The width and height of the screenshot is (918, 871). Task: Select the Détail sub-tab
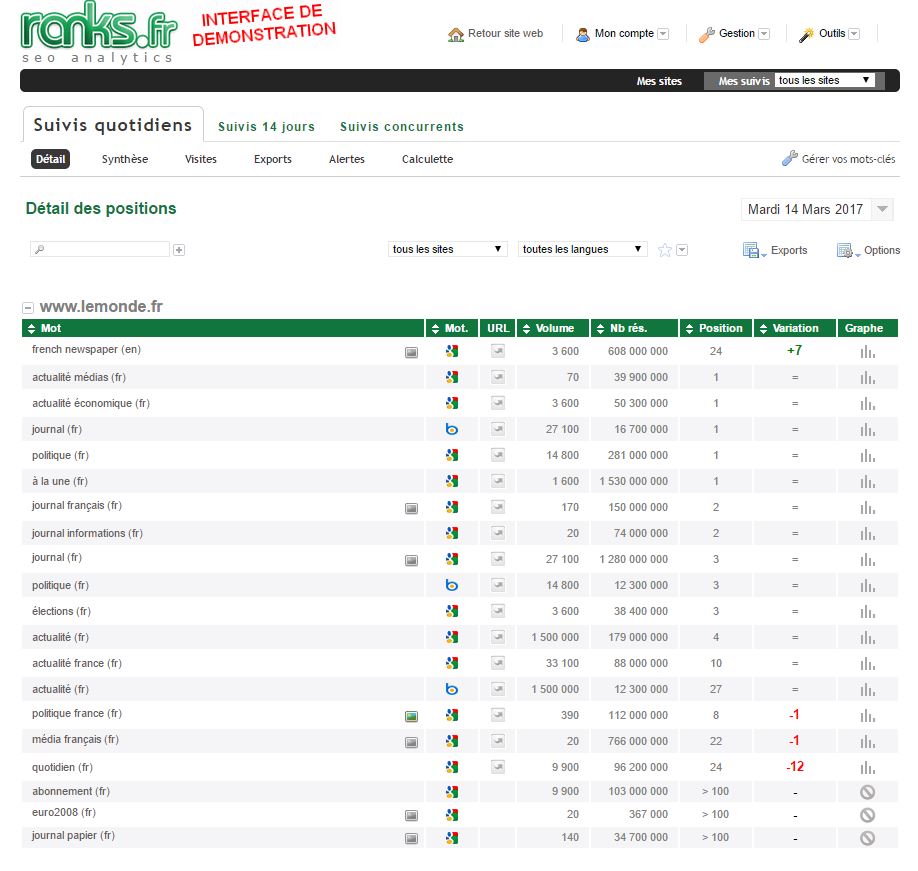click(50, 159)
